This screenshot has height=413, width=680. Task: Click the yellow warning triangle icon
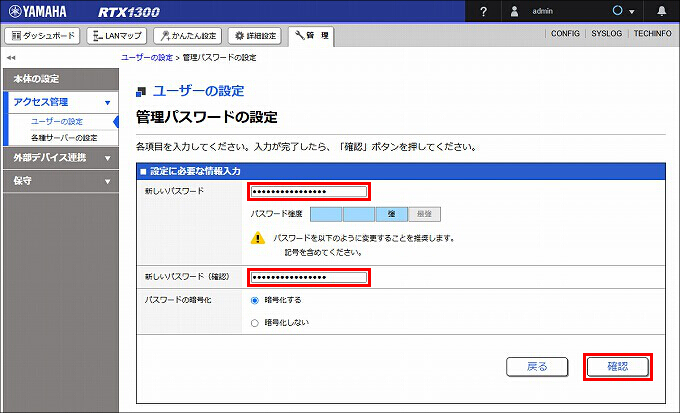258,238
